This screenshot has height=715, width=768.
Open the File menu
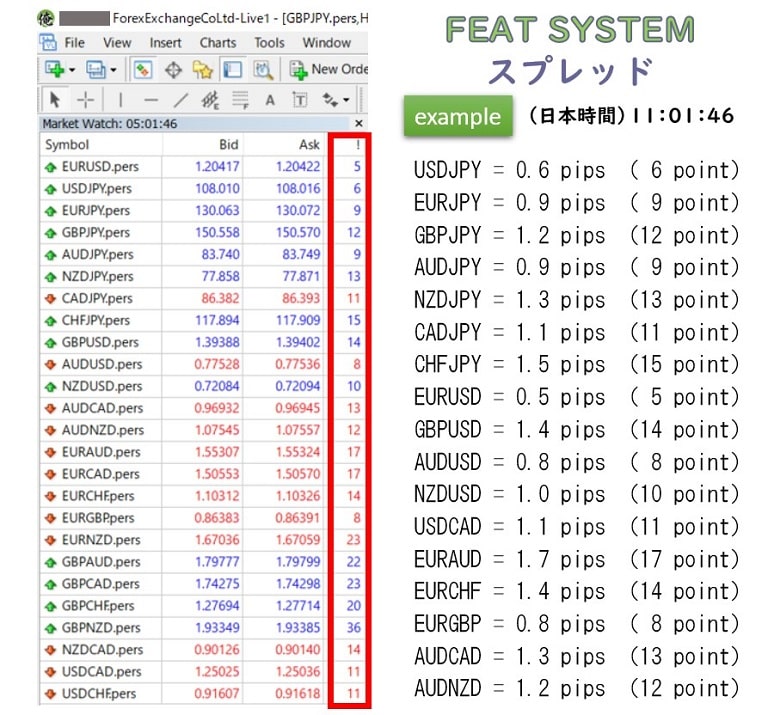tap(74, 43)
